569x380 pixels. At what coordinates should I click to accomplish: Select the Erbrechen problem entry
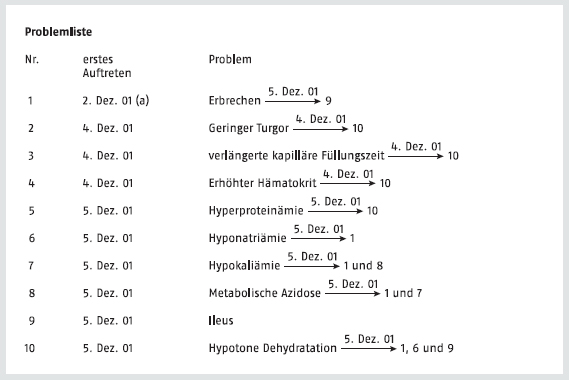[x=234, y=101]
